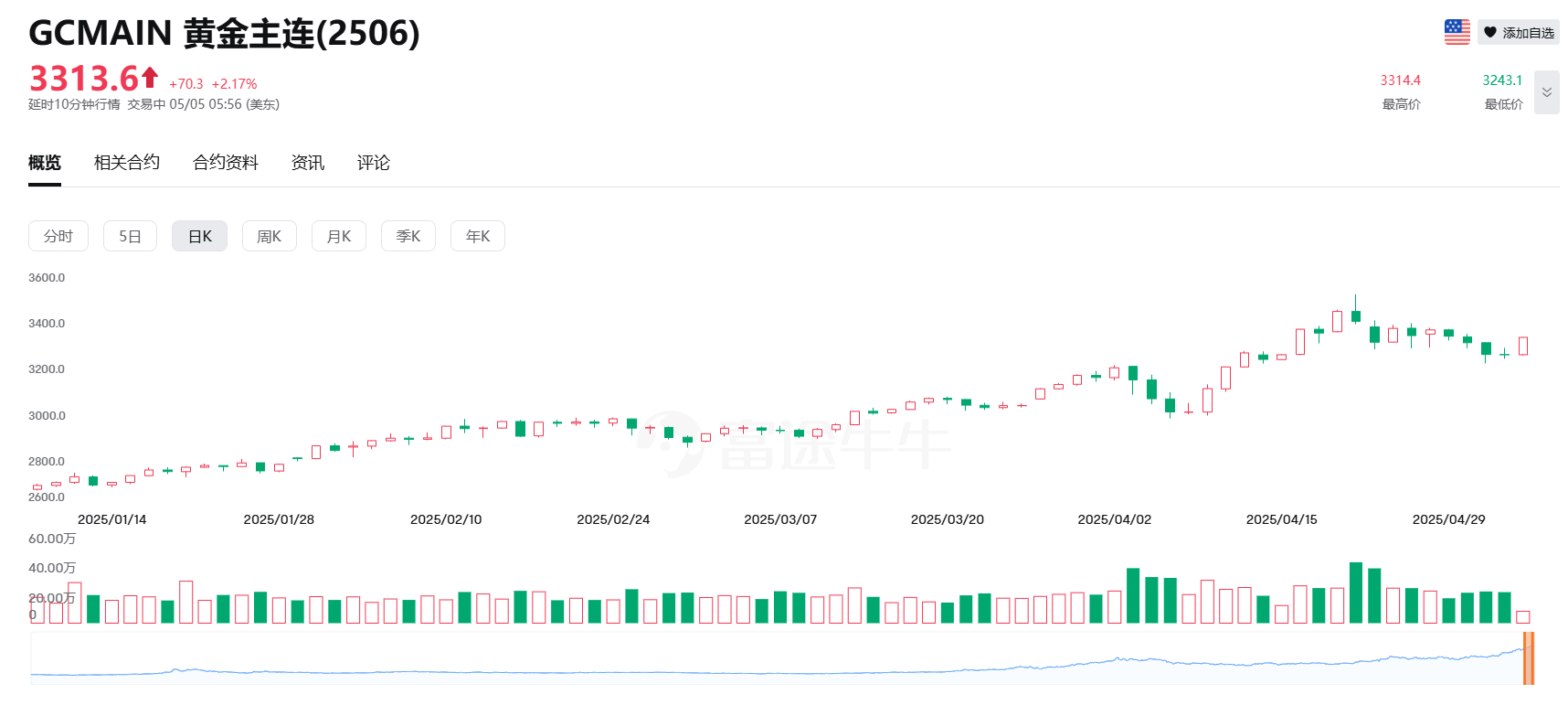This screenshot has height=705, width=1568.
Task: Switch chart to 年K
Action: pos(477,236)
